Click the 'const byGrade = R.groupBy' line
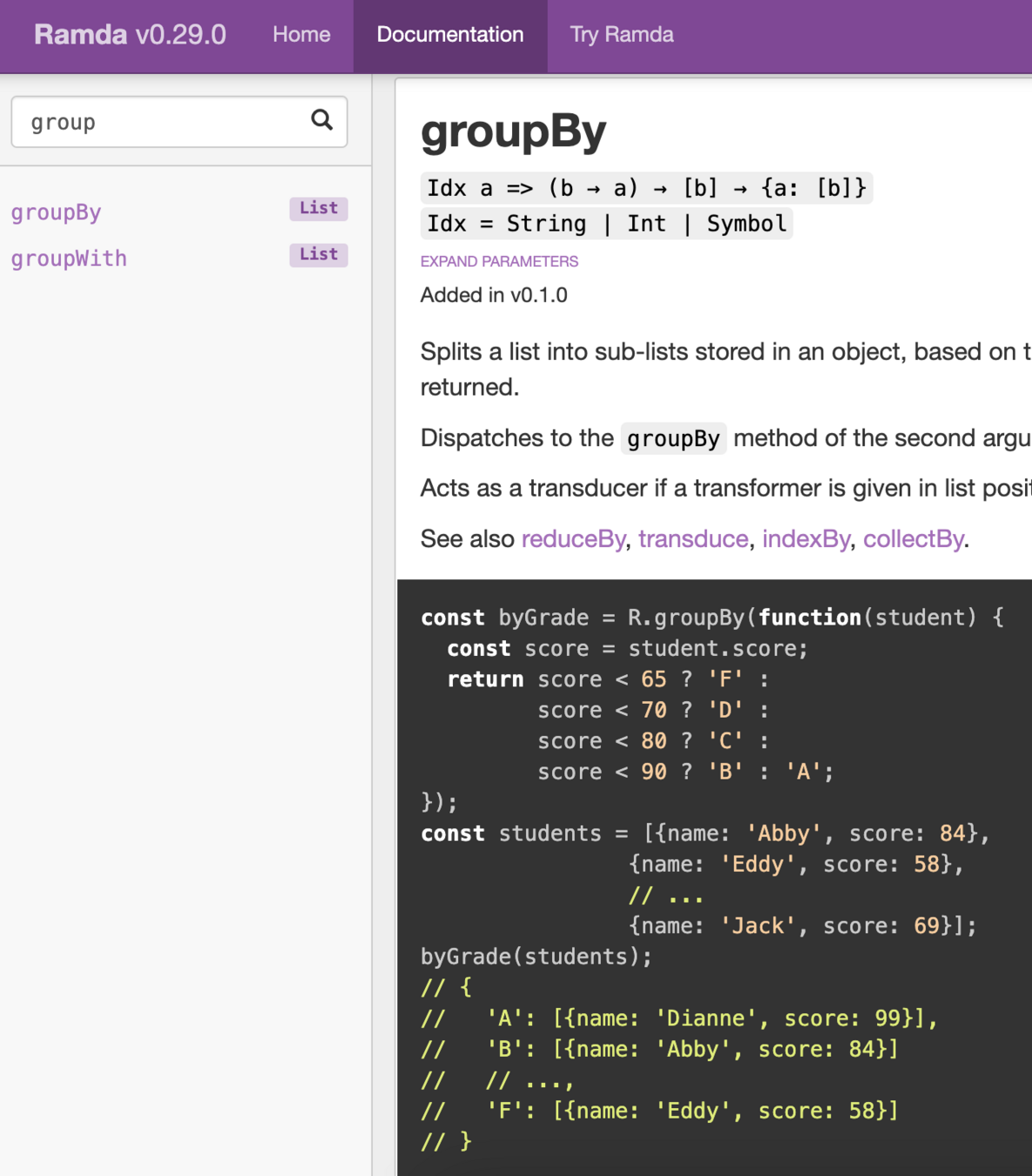The image size is (1032, 1176). [x=712, y=618]
